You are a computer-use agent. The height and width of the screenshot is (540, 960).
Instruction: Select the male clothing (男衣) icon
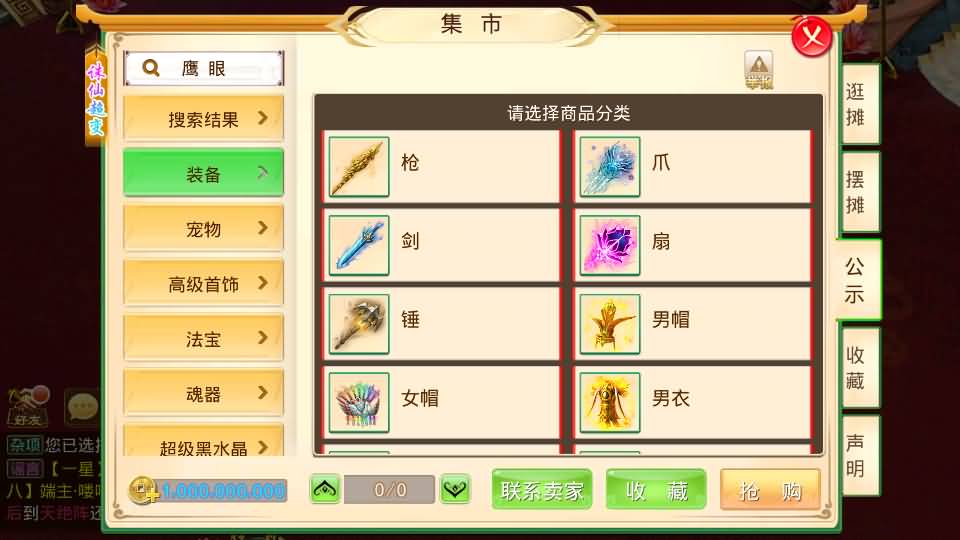coord(610,402)
